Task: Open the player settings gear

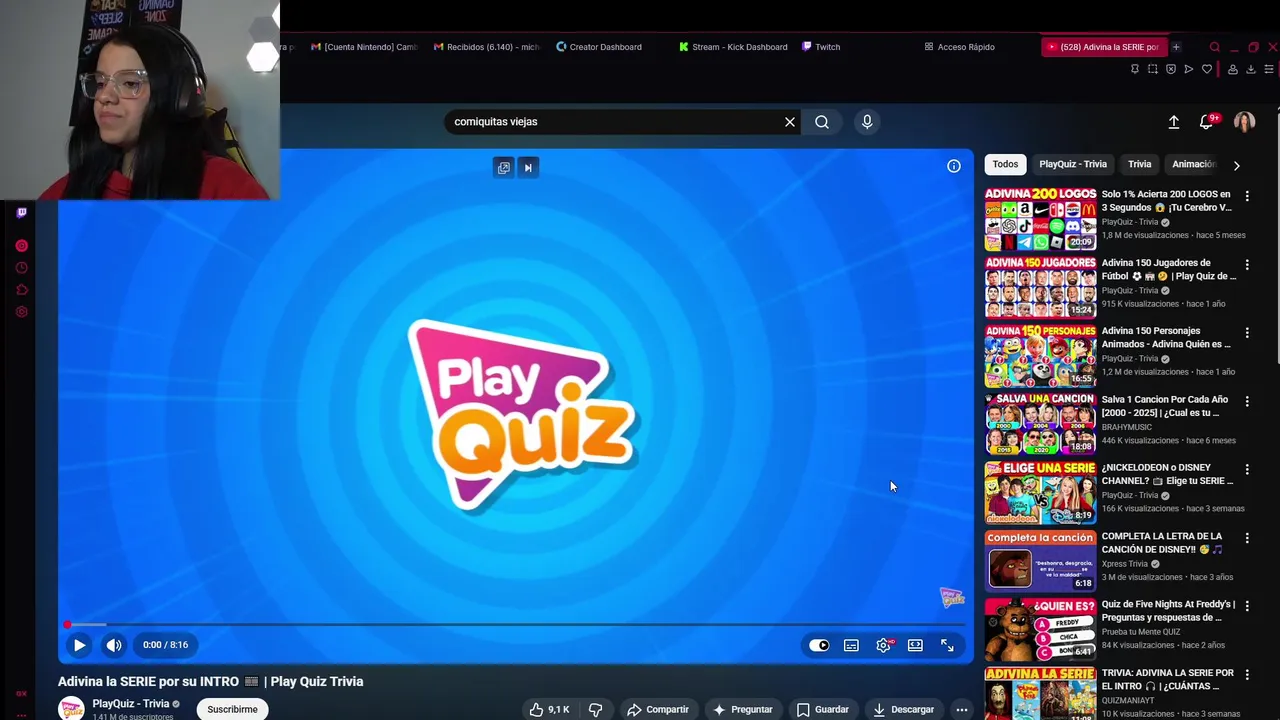Action: pos(883,645)
